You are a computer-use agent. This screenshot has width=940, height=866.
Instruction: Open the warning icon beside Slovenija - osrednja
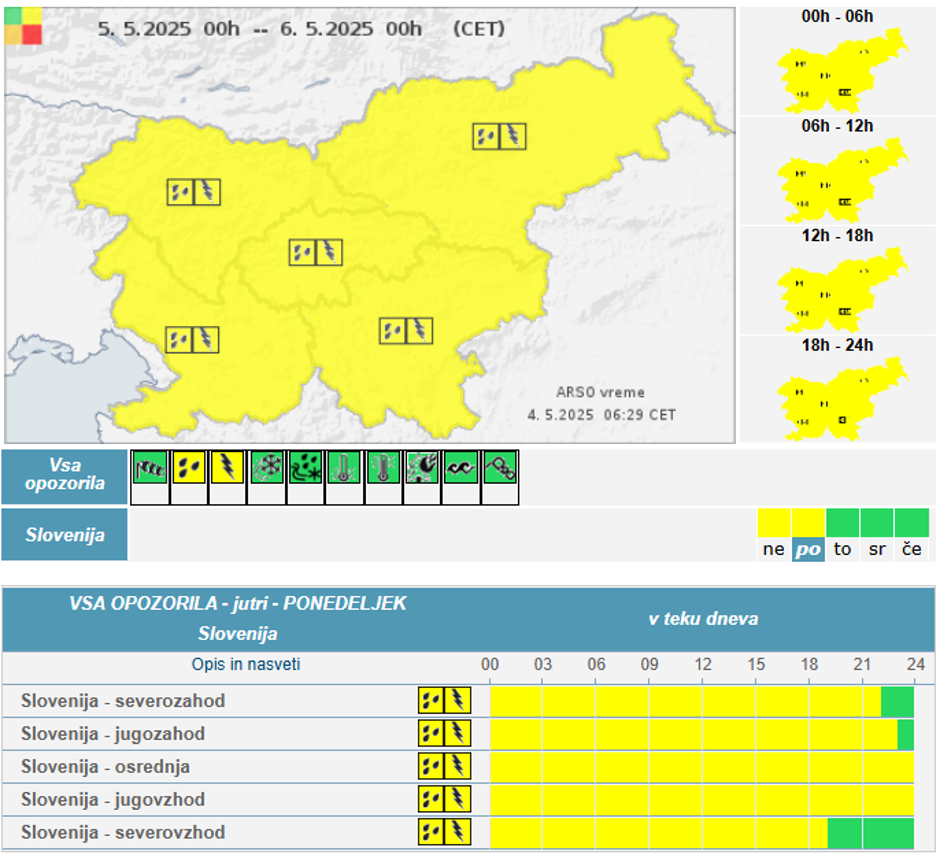(x=443, y=766)
